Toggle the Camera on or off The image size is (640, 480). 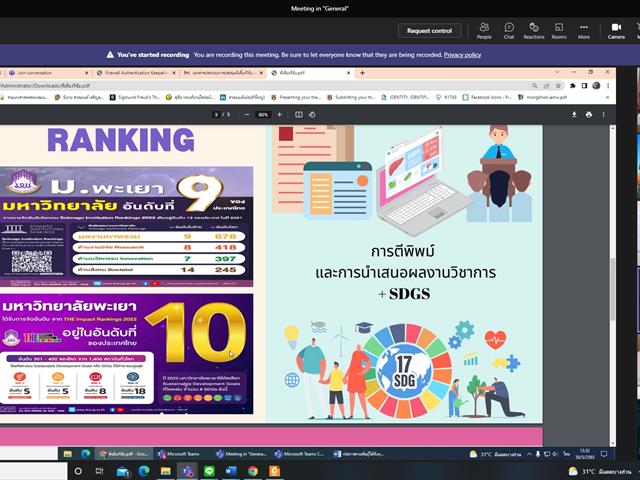(x=616, y=31)
